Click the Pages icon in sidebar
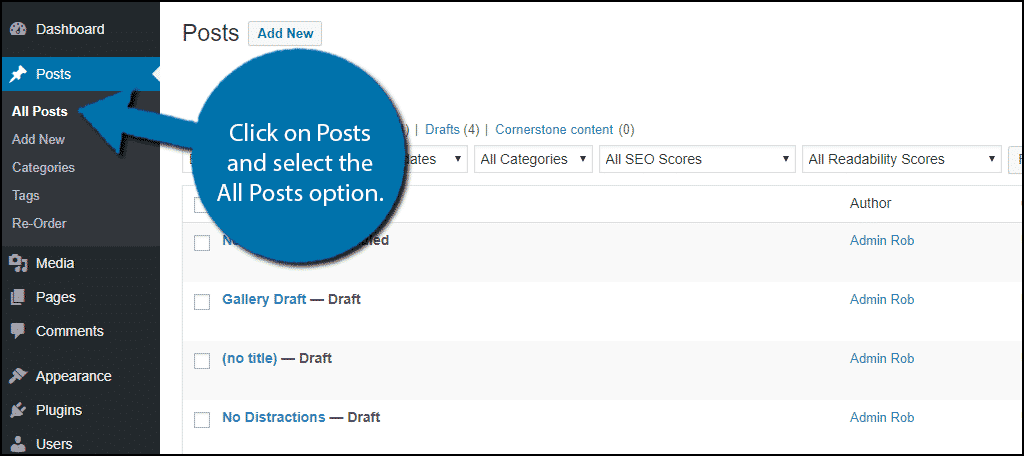Viewport: 1024px width, 456px height. pyautogui.click(x=18, y=297)
